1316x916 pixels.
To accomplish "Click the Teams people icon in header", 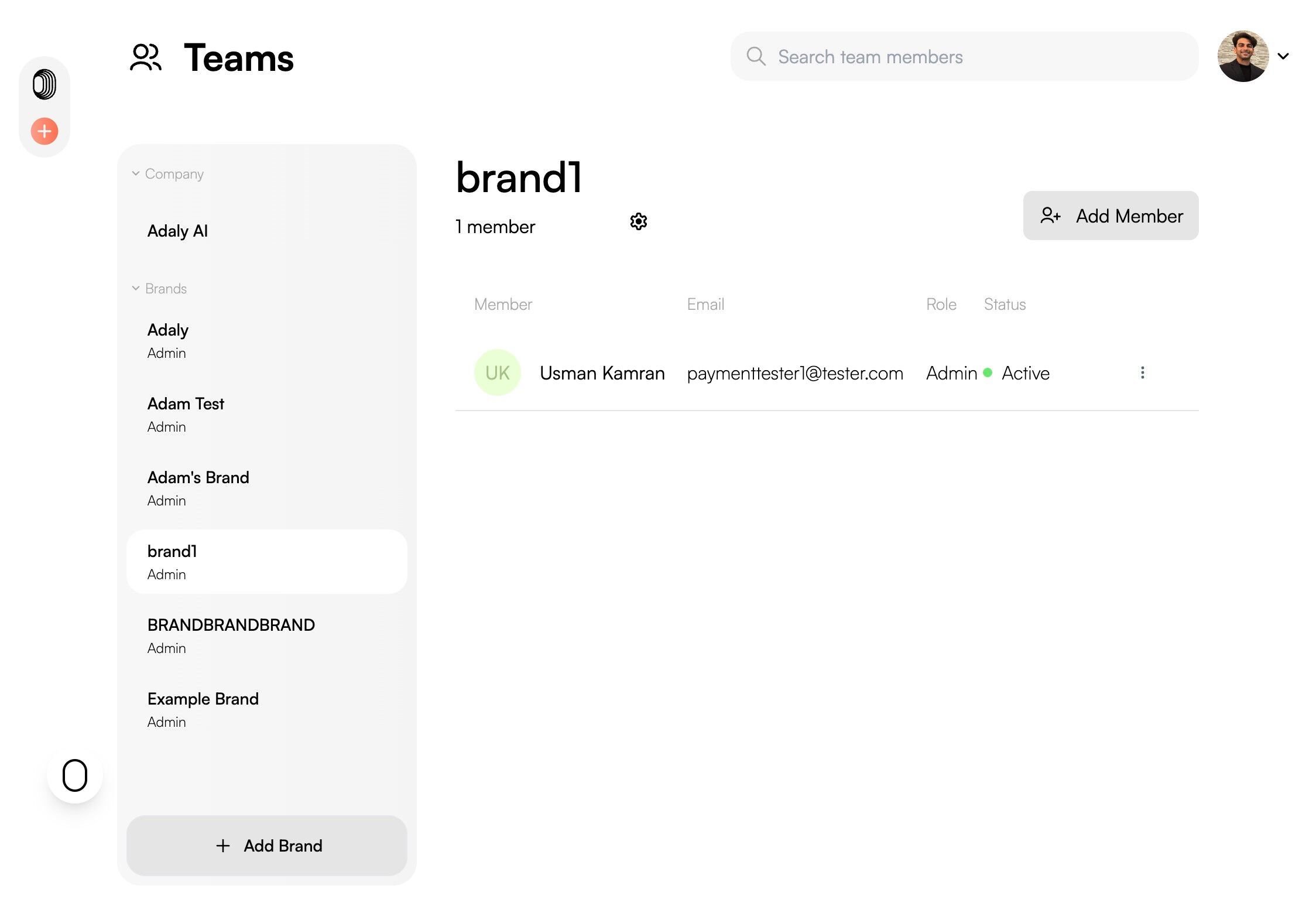I will pyautogui.click(x=145, y=57).
